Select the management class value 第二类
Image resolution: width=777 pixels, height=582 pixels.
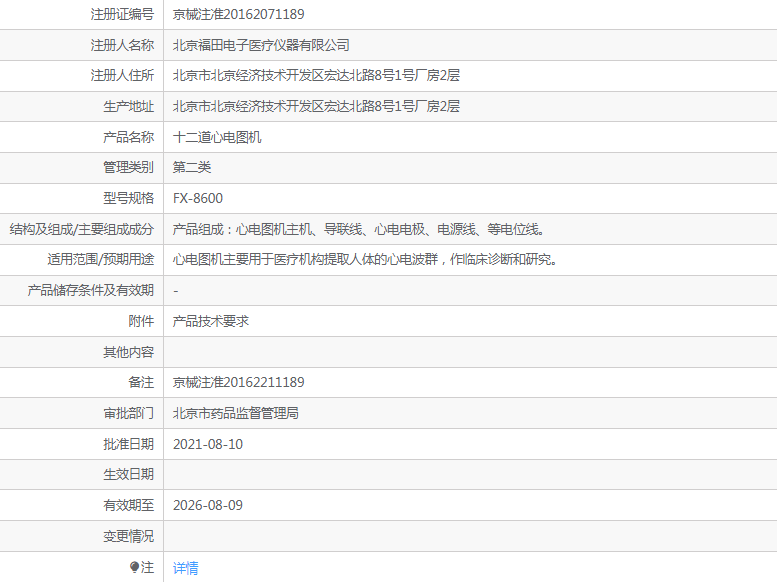[x=192, y=168]
